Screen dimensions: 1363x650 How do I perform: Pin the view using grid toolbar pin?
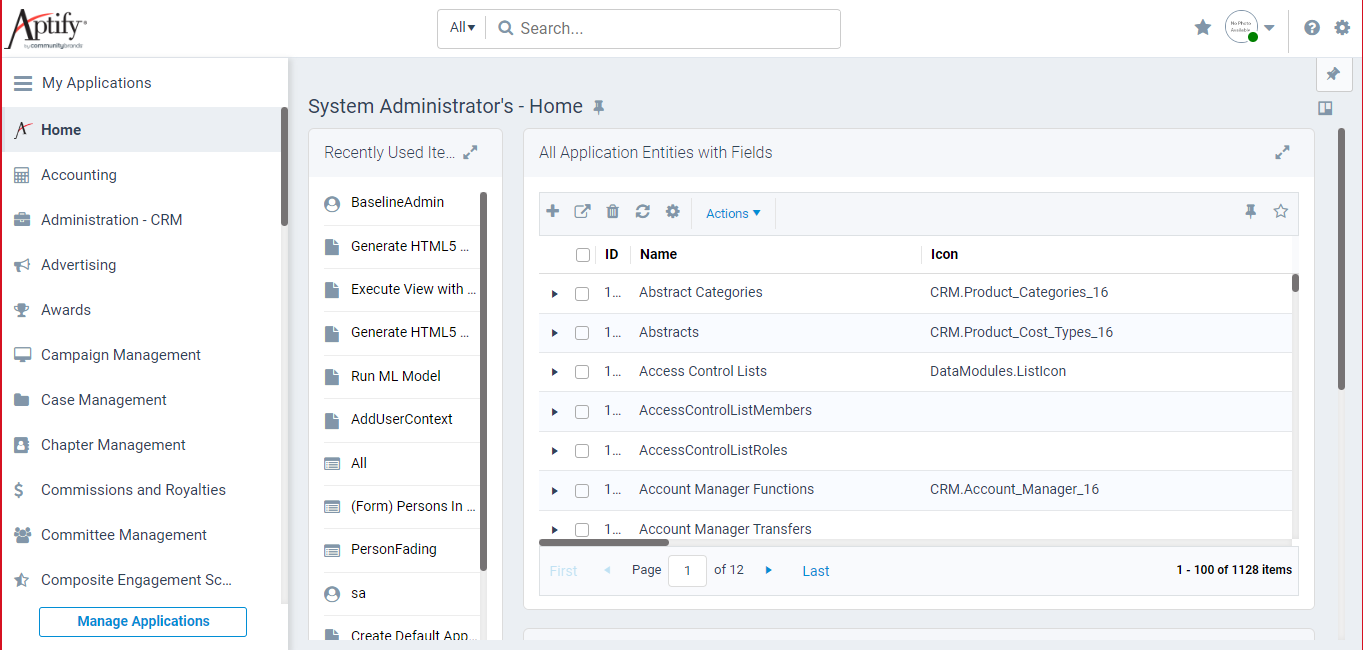1250,211
